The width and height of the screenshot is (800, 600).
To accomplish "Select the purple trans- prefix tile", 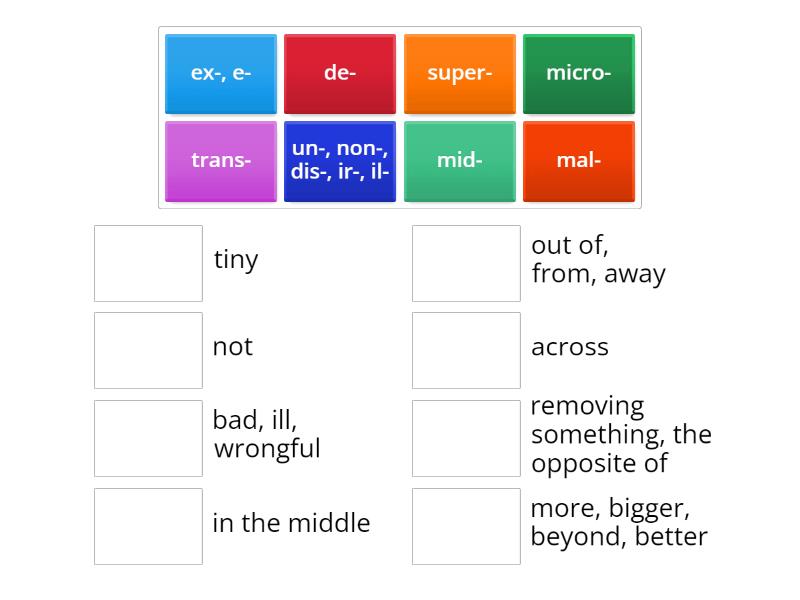I will (220, 160).
